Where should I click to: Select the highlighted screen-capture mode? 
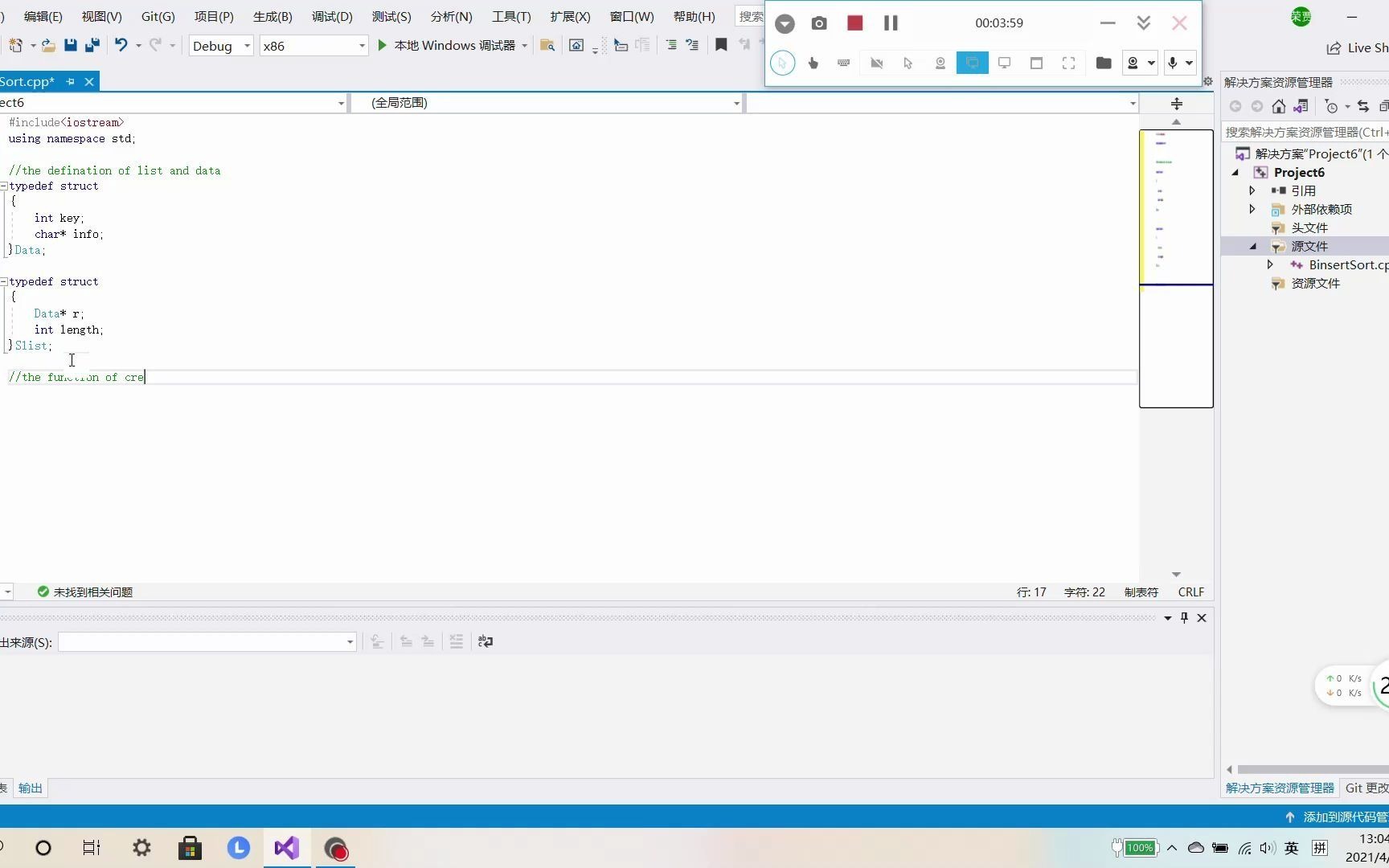click(973, 63)
